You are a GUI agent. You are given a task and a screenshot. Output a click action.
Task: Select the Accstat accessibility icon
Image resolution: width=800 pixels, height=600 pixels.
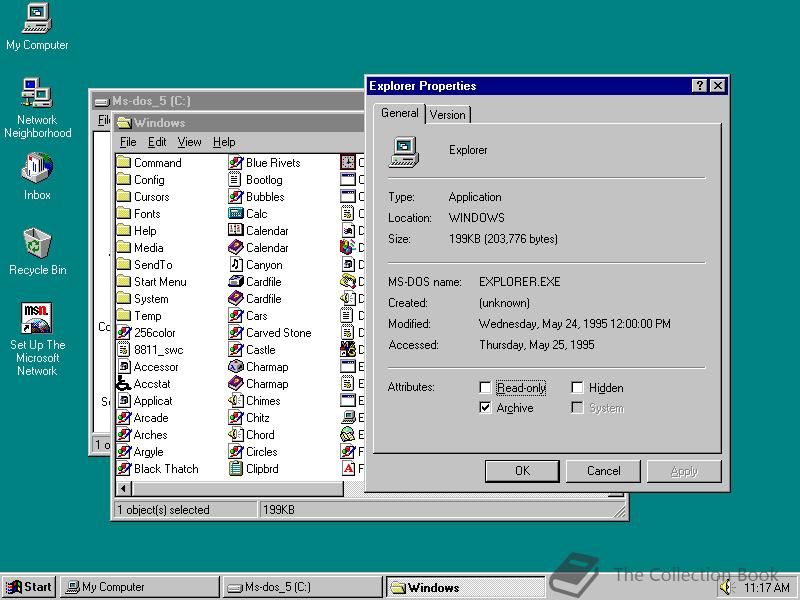pos(123,384)
